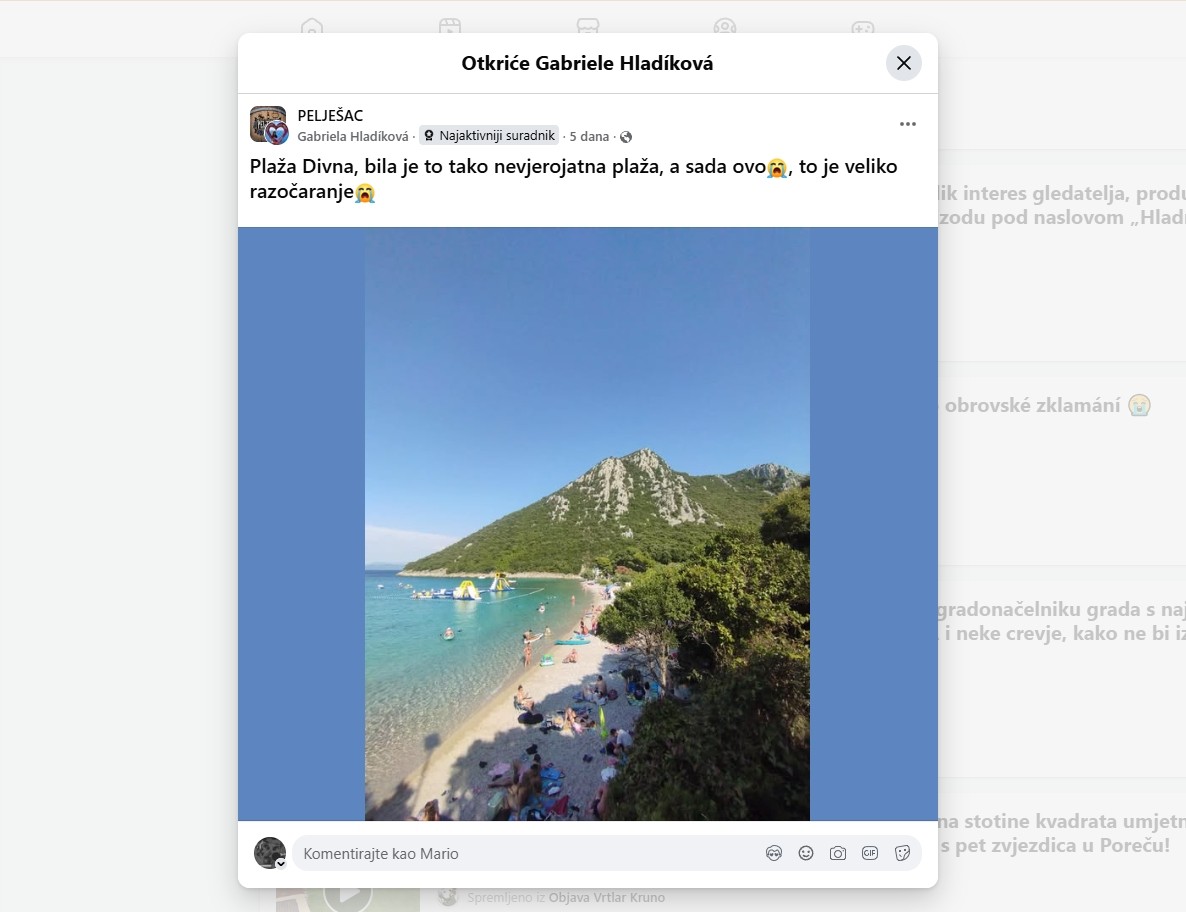Click the PELJEŠAC group avatar thumbnail

click(269, 125)
